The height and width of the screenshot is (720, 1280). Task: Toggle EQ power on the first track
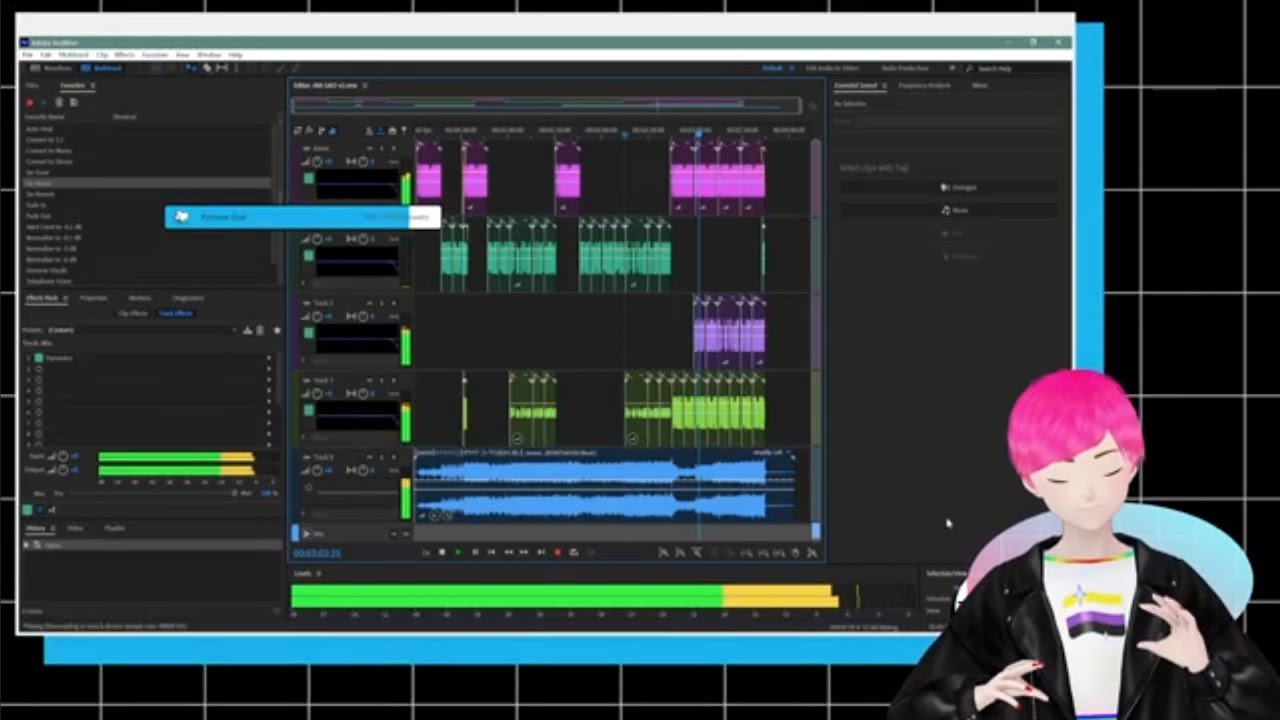(309, 178)
